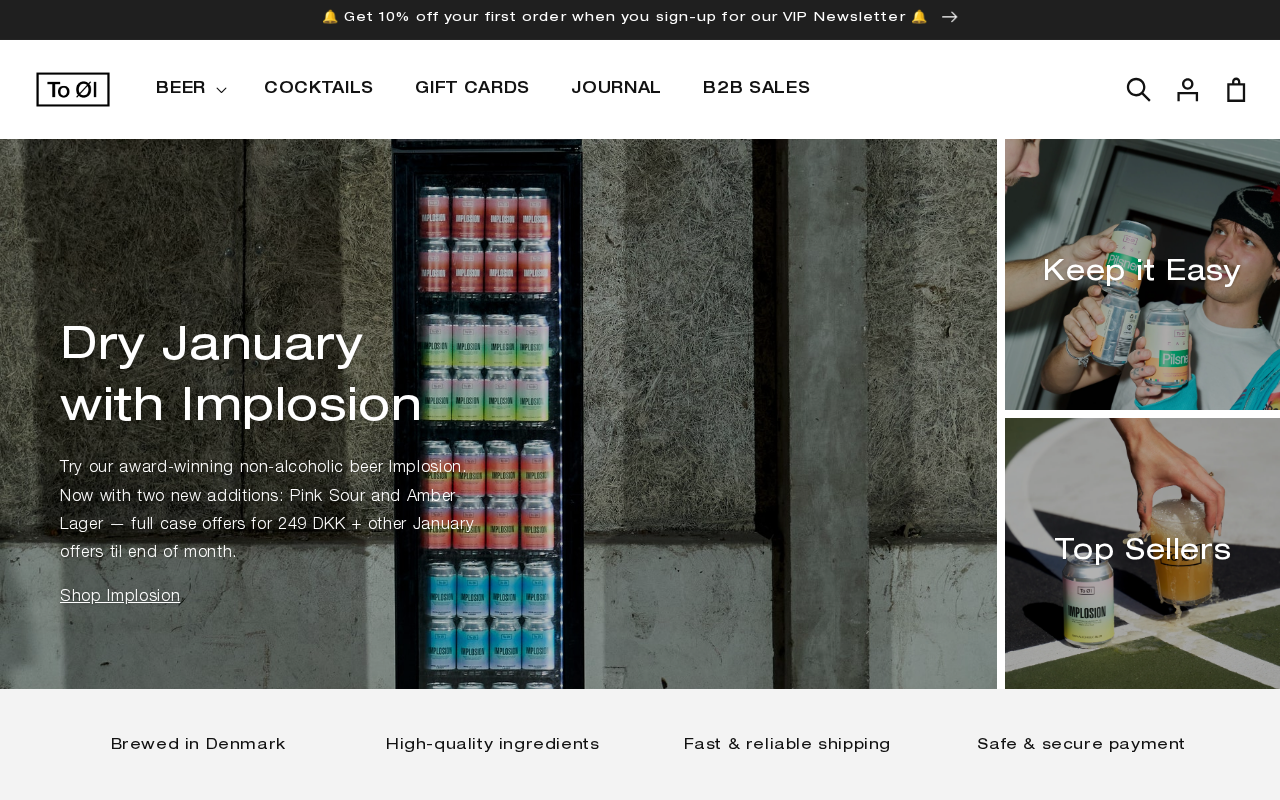Click the arrow in the announcement bar
Image resolution: width=1280 pixels, height=800 pixels.
[x=950, y=17]
